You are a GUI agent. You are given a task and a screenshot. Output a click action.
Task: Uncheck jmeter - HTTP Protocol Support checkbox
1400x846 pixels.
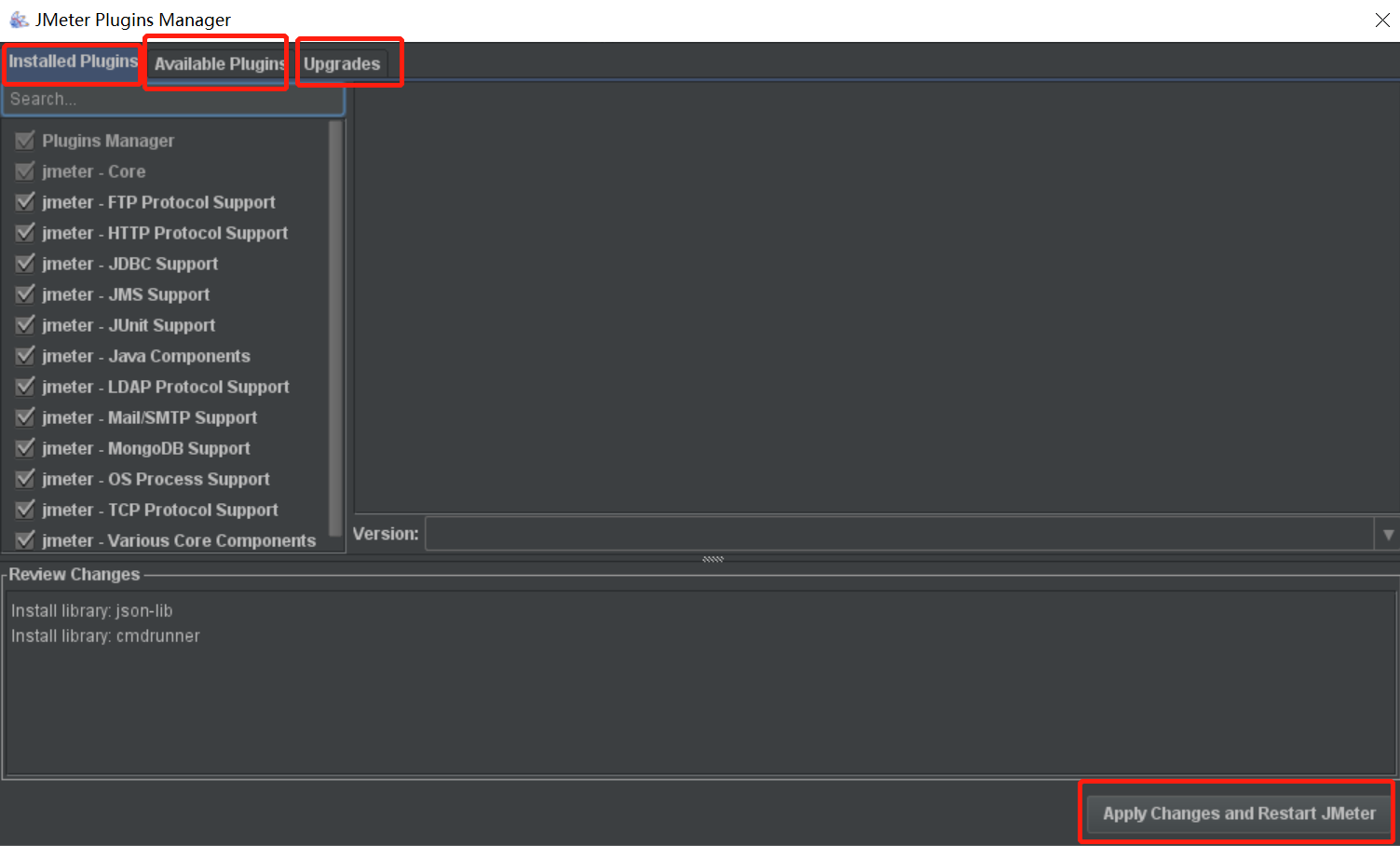coord(25,233)
